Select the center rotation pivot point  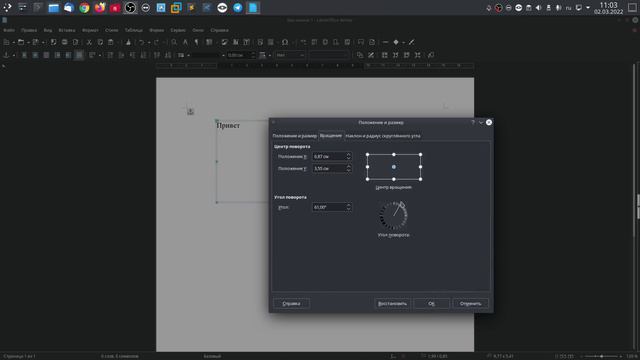394,167
